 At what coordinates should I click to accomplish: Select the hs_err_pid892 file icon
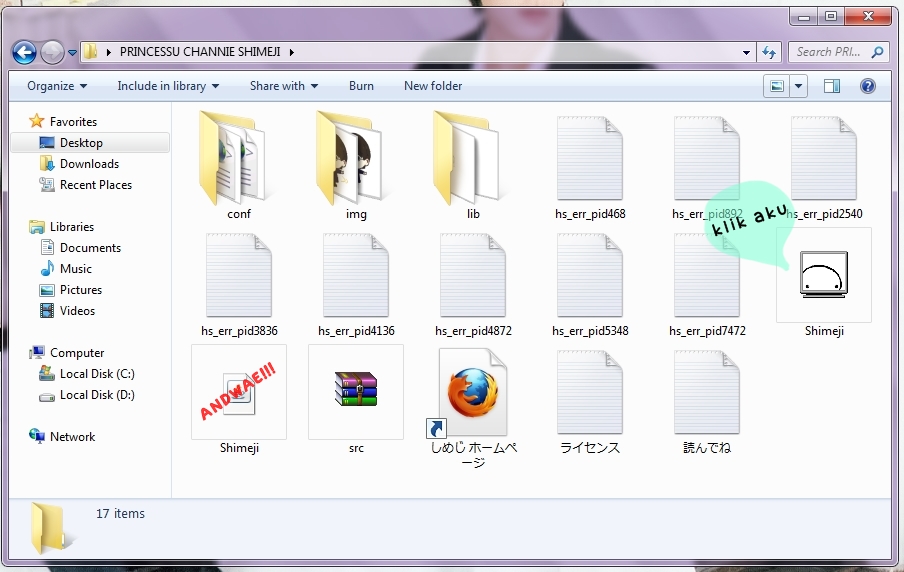(707, 158)
